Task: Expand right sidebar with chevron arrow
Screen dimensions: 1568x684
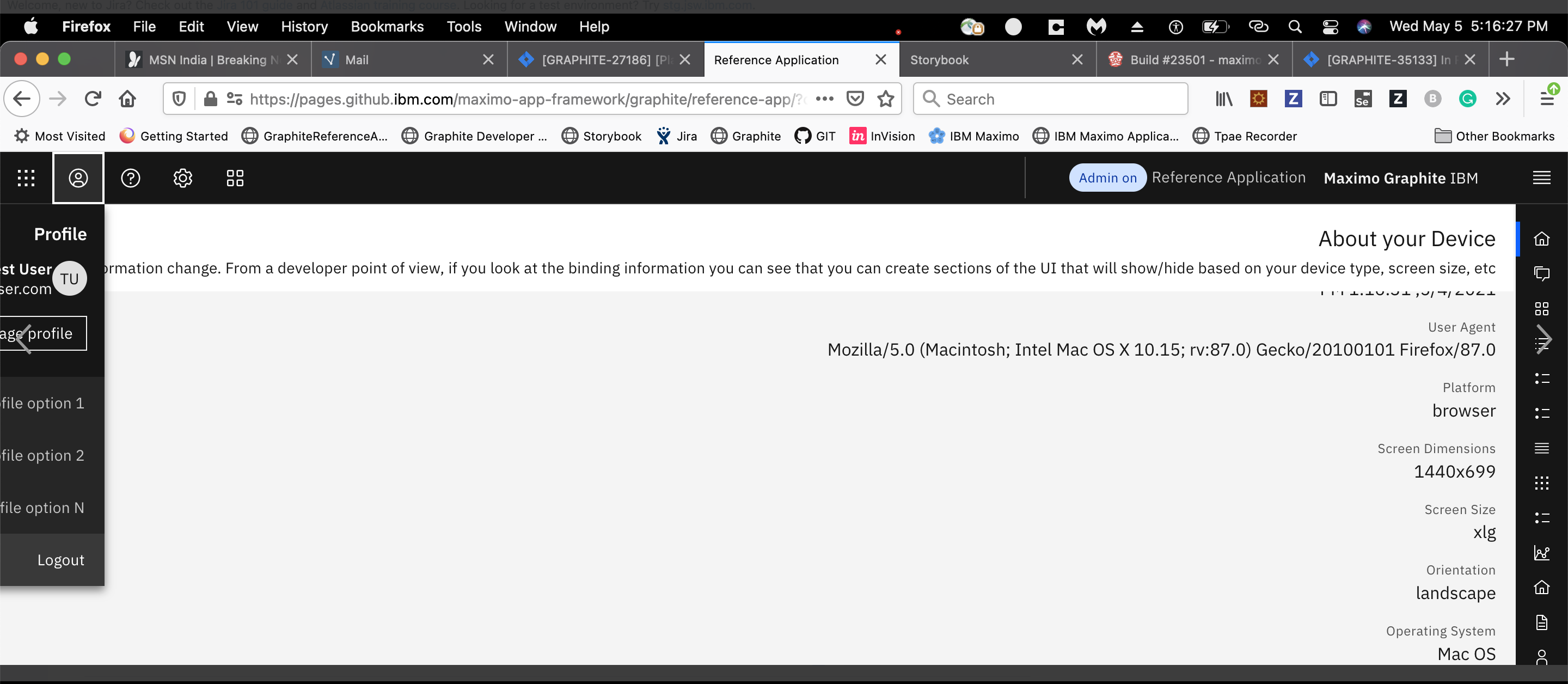Action: (1543, 339)
